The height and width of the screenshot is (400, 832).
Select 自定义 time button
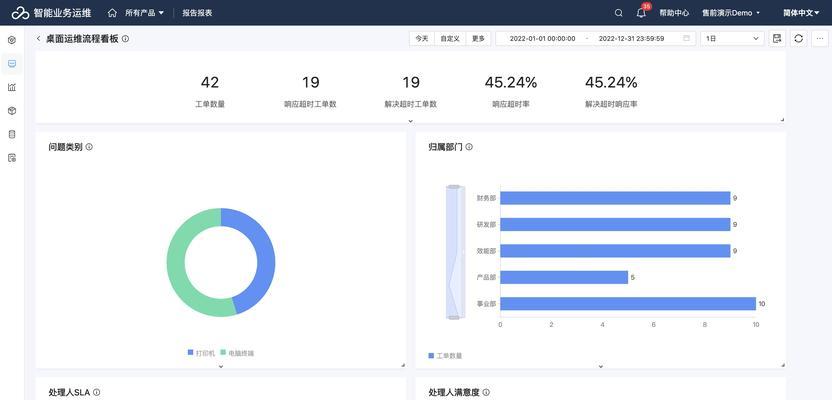[450, 39]
